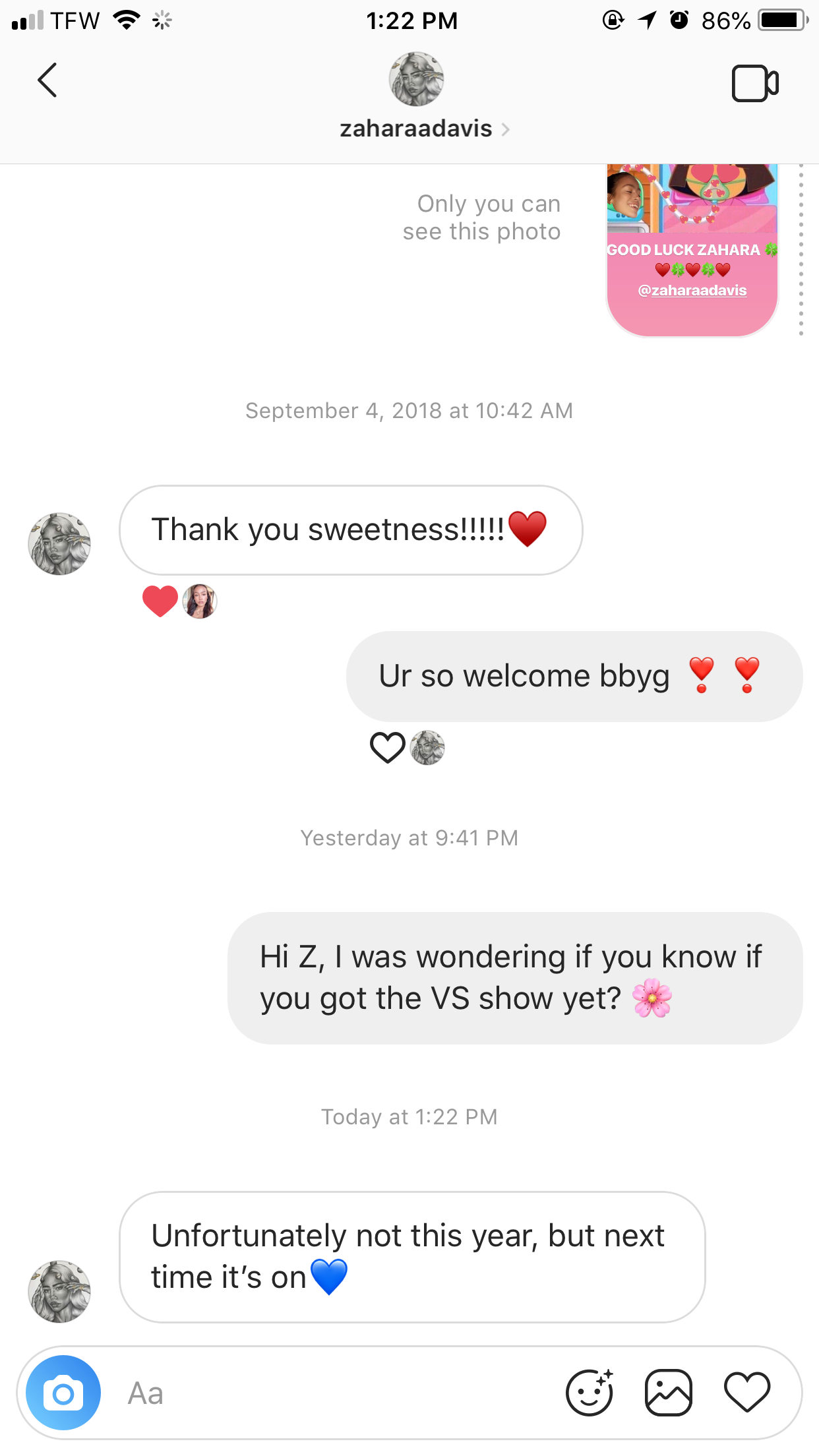The width and height of the screenshot is (819, 1456).
Task: Open the photo gallery icon
Action: 668,1393
